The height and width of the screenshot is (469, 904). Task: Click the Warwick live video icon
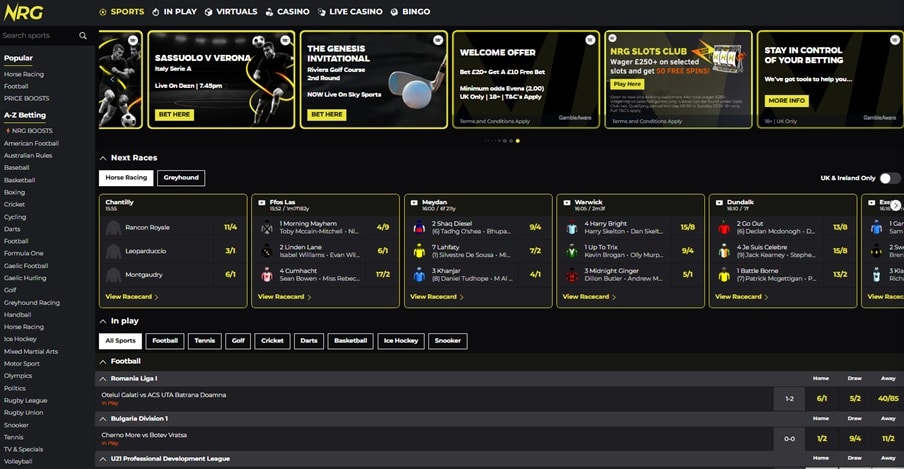click(x=567, y=202)
